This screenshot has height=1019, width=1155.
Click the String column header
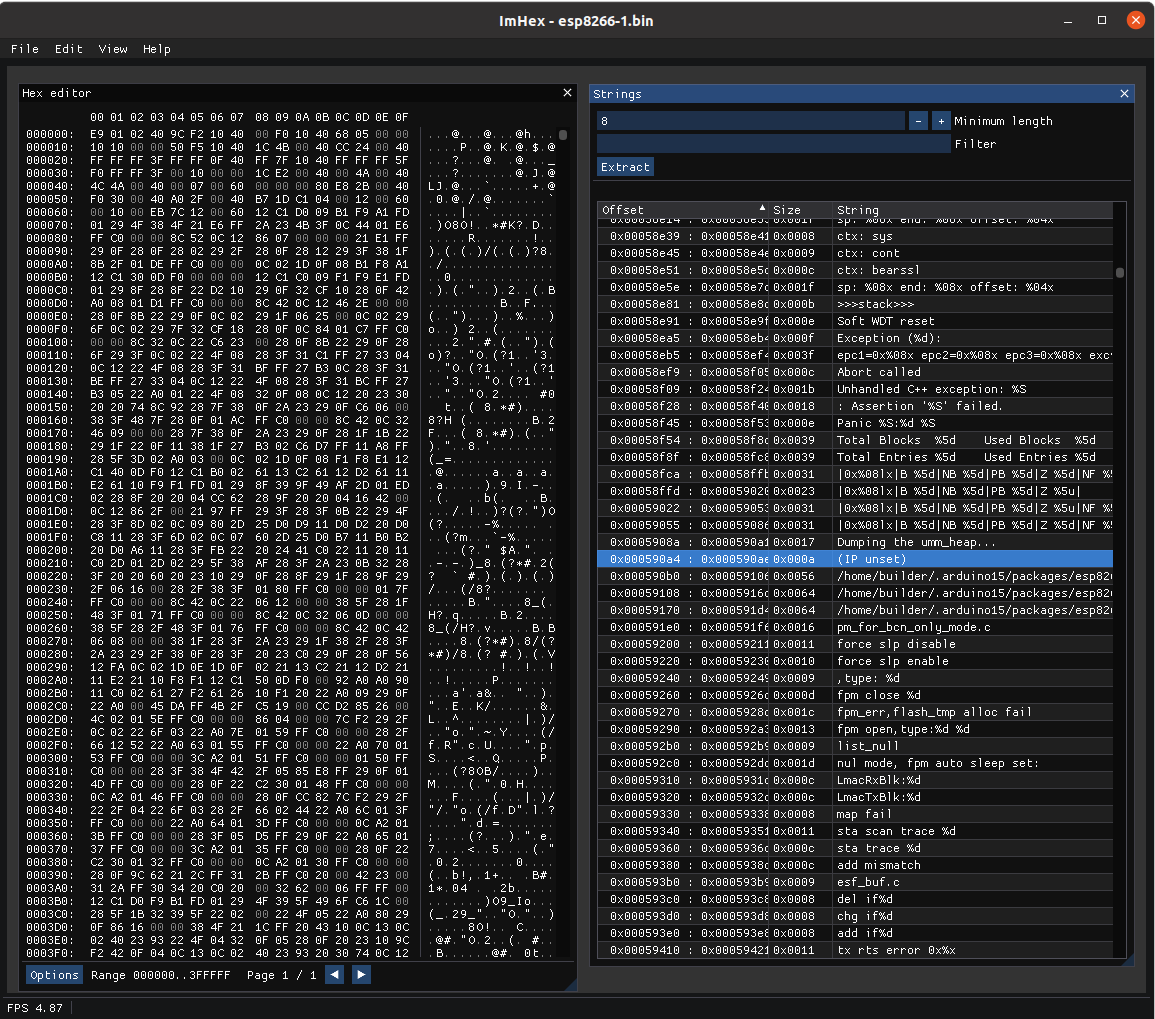tap(858, 210)
